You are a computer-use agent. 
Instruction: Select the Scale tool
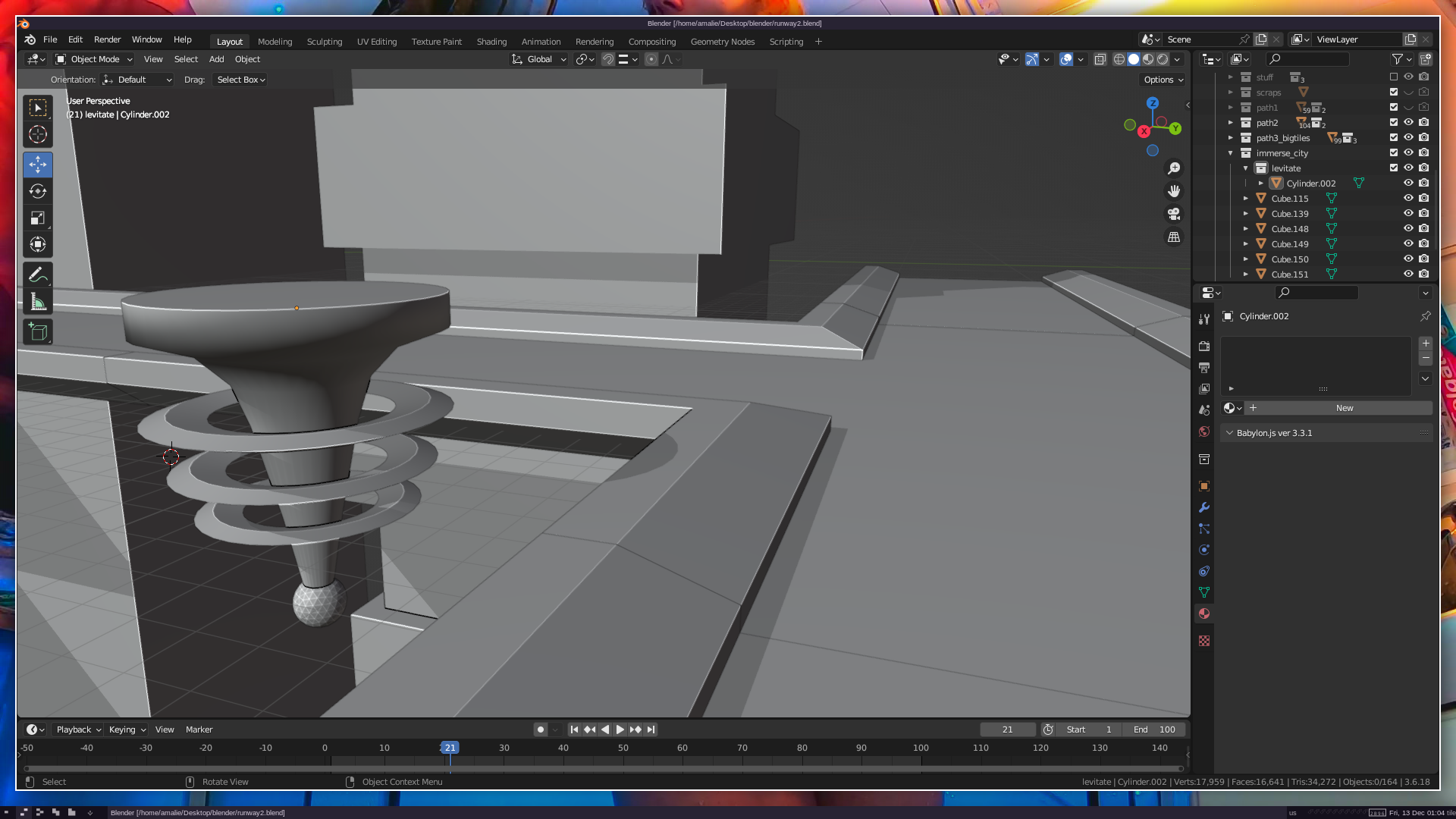[38, 218]
